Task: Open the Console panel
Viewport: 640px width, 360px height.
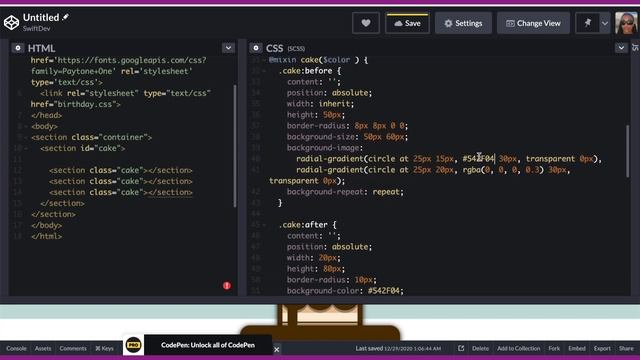Action: (16, 348)
